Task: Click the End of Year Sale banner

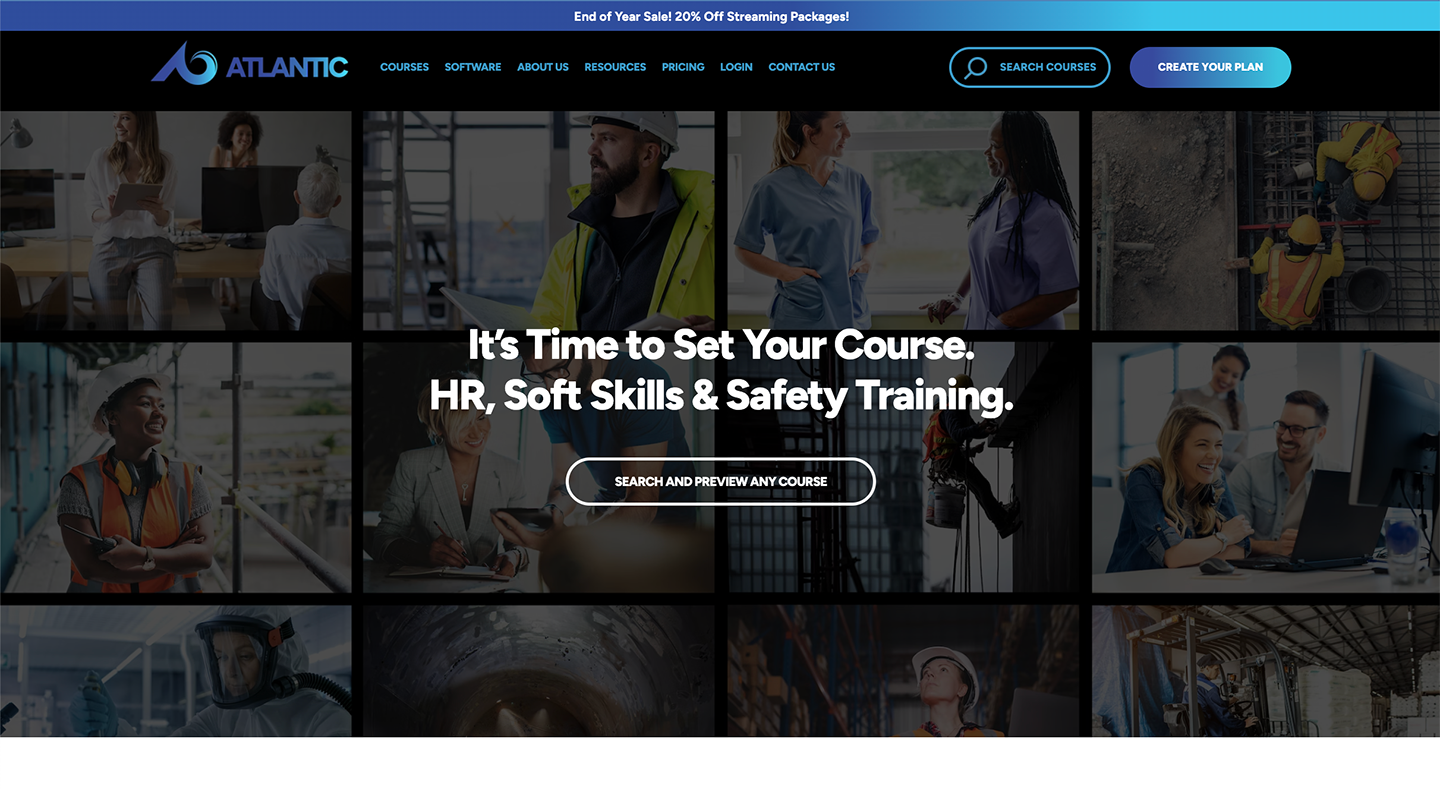Action: pyautogui.click(x=711, y=16)
